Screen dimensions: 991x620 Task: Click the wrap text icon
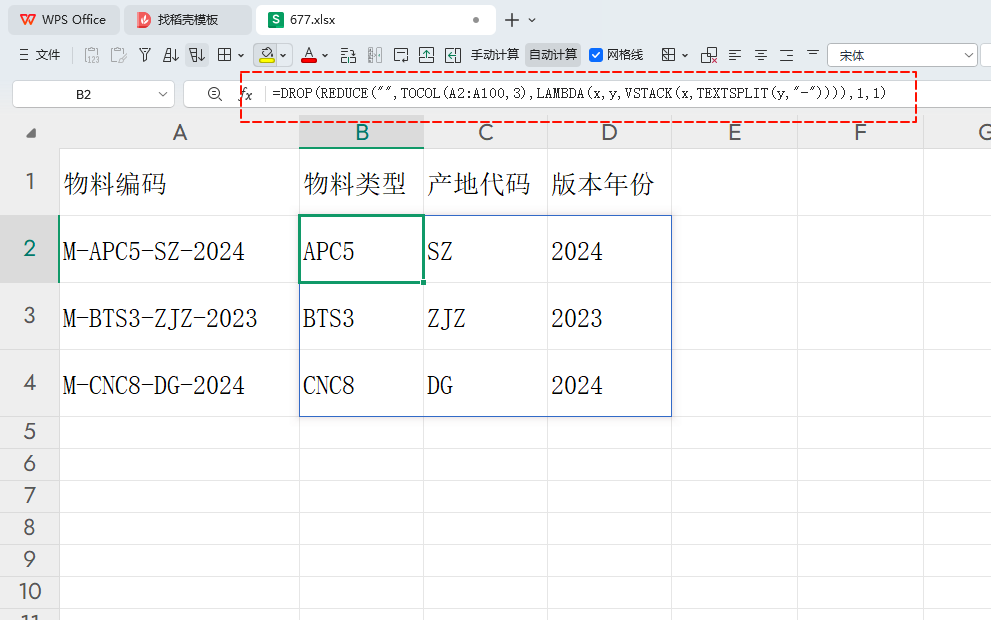click(401, 55)
